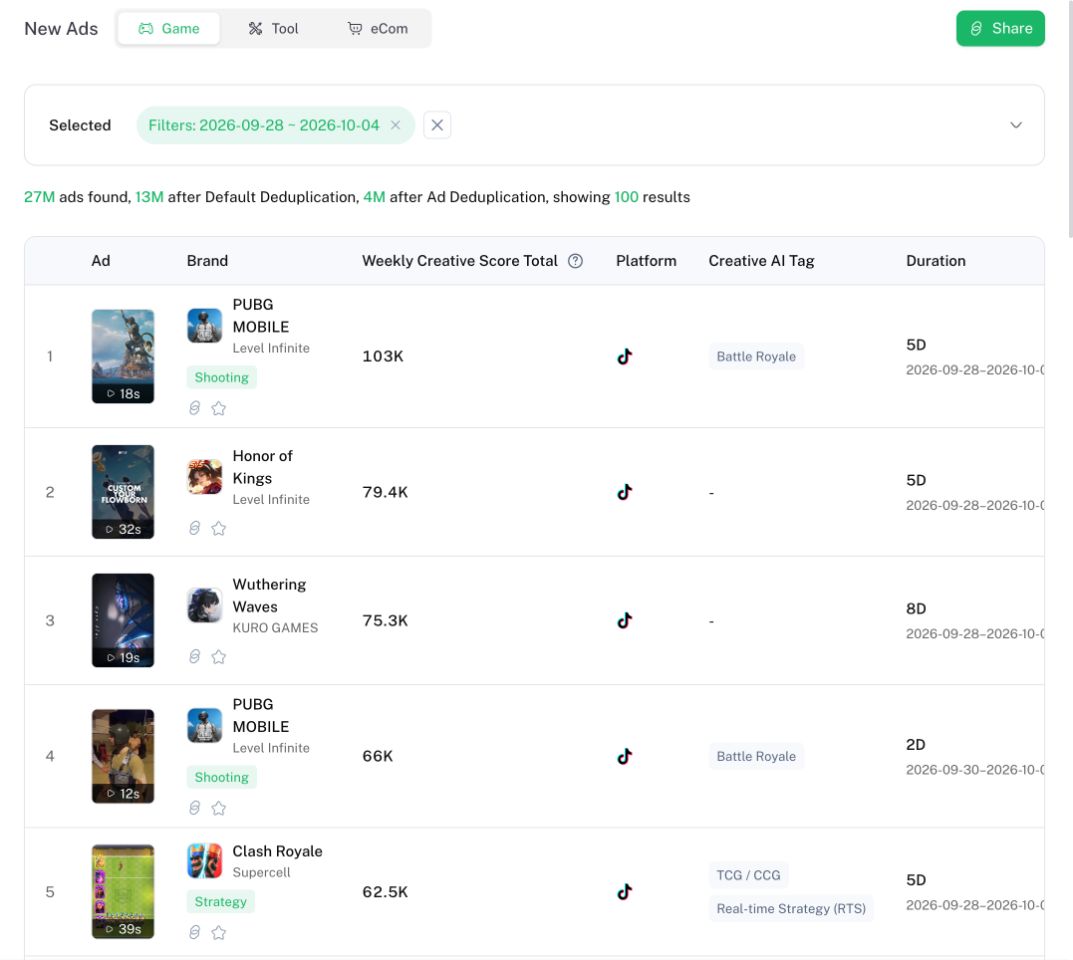Image resolution: width=1073 pixels, height=960 pixels.
Task: Copy link for row 1 PUBG MOBILE ad
Action: (x=194, y=408)
